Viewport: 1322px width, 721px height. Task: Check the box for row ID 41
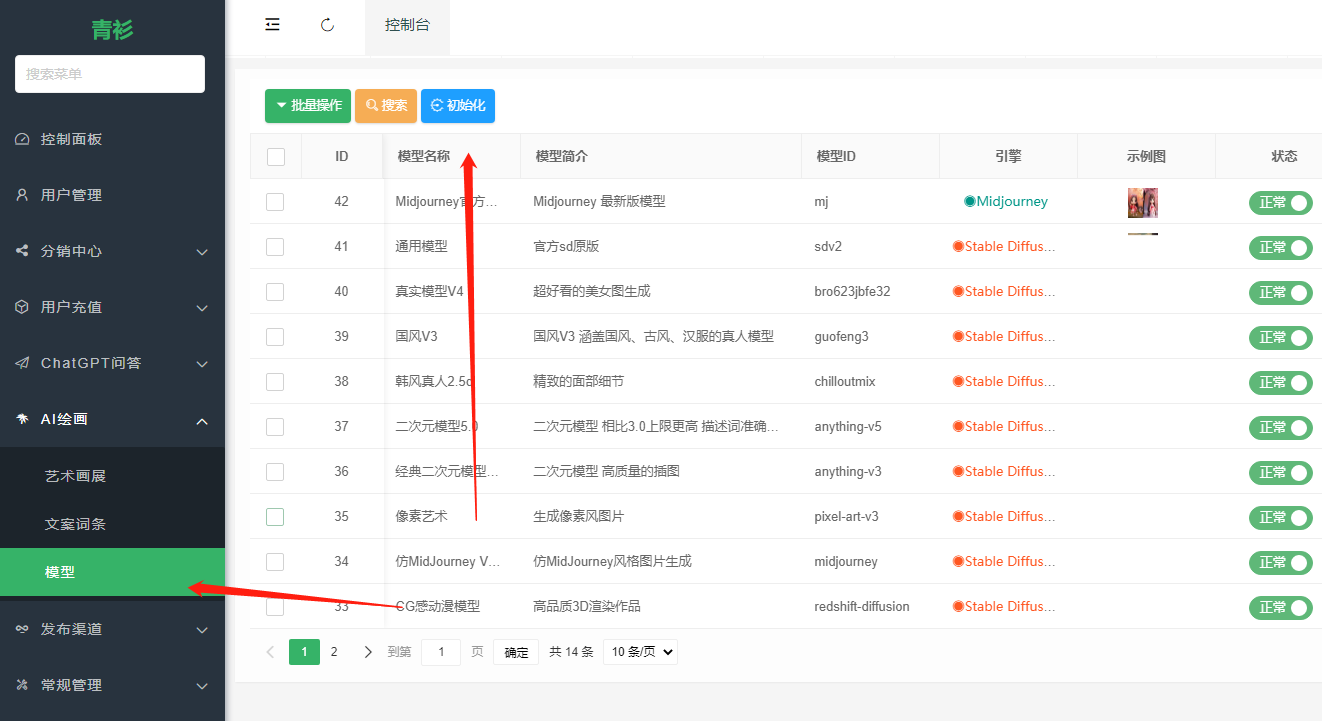pyautogui.click(x=275, y=247)
